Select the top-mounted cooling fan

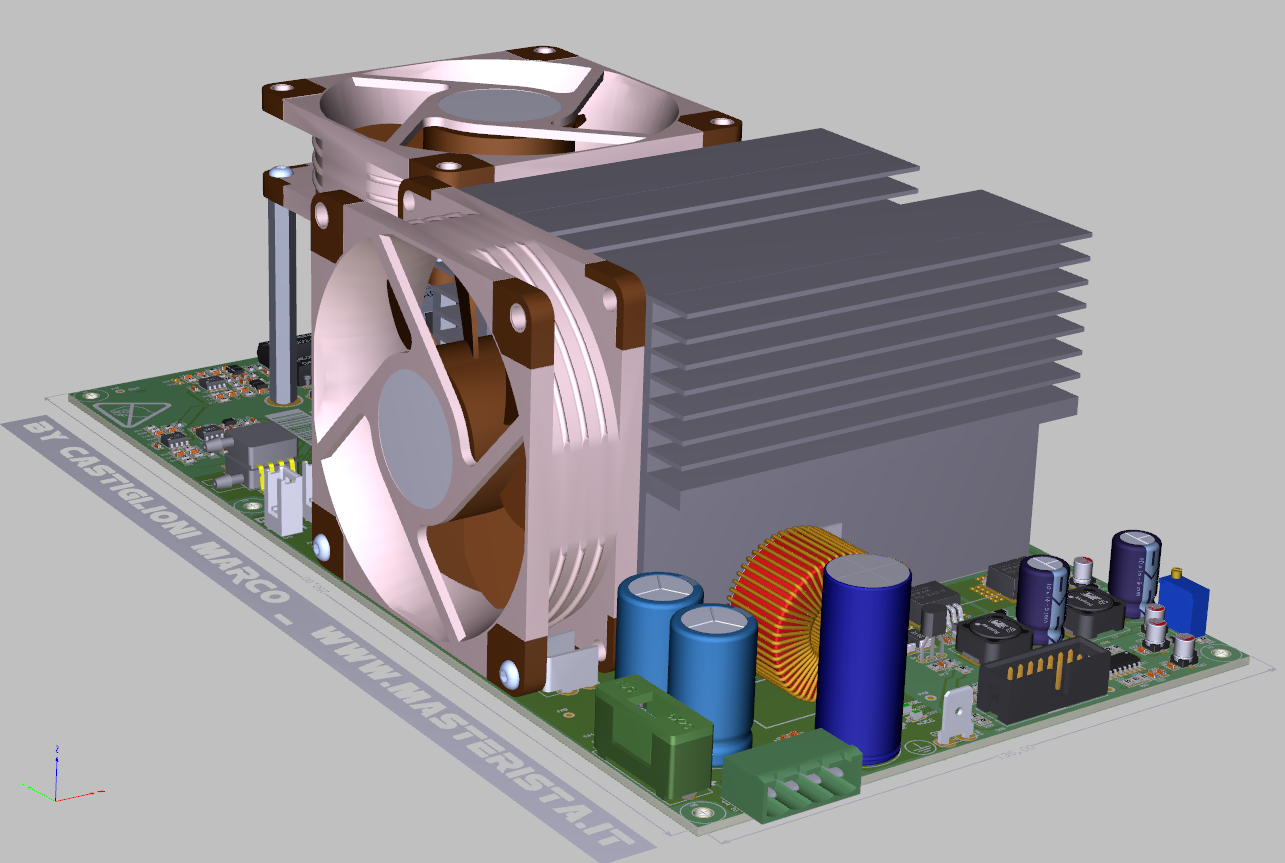coord(502,120)
